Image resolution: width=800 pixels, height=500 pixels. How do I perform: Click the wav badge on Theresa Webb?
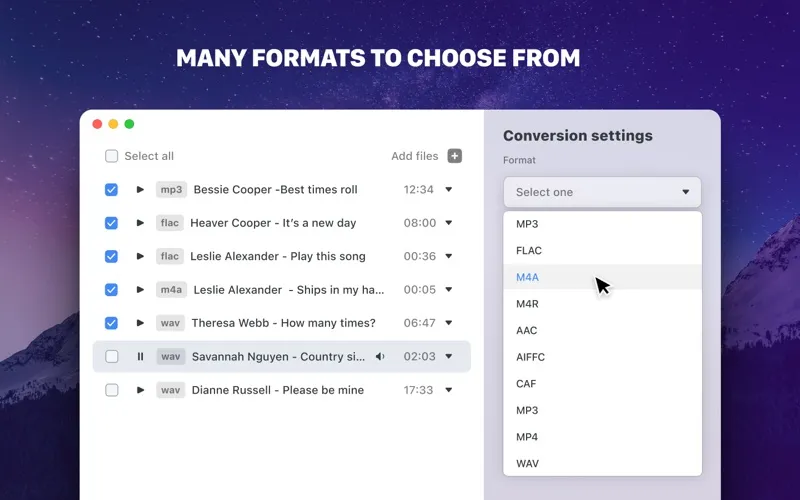170,323
